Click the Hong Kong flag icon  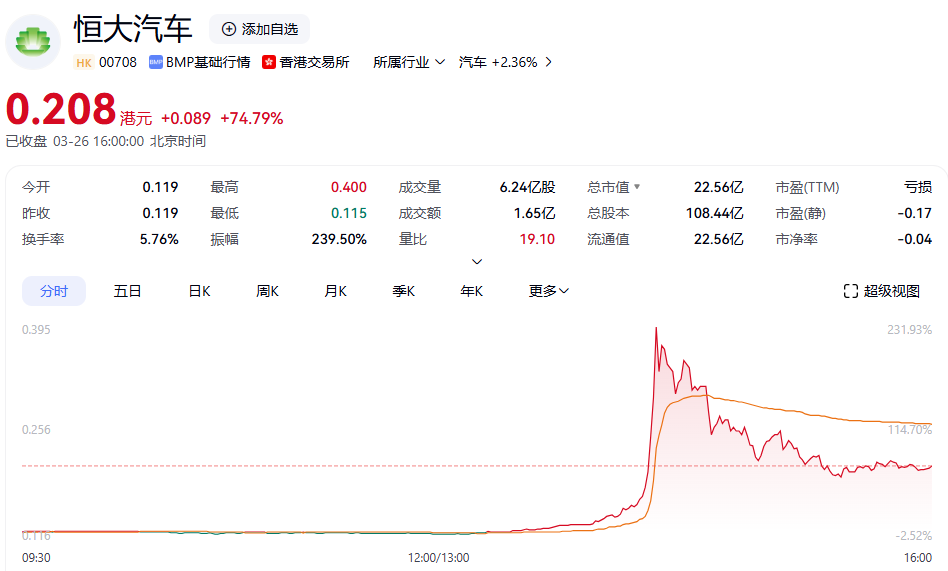coord(269,62)
